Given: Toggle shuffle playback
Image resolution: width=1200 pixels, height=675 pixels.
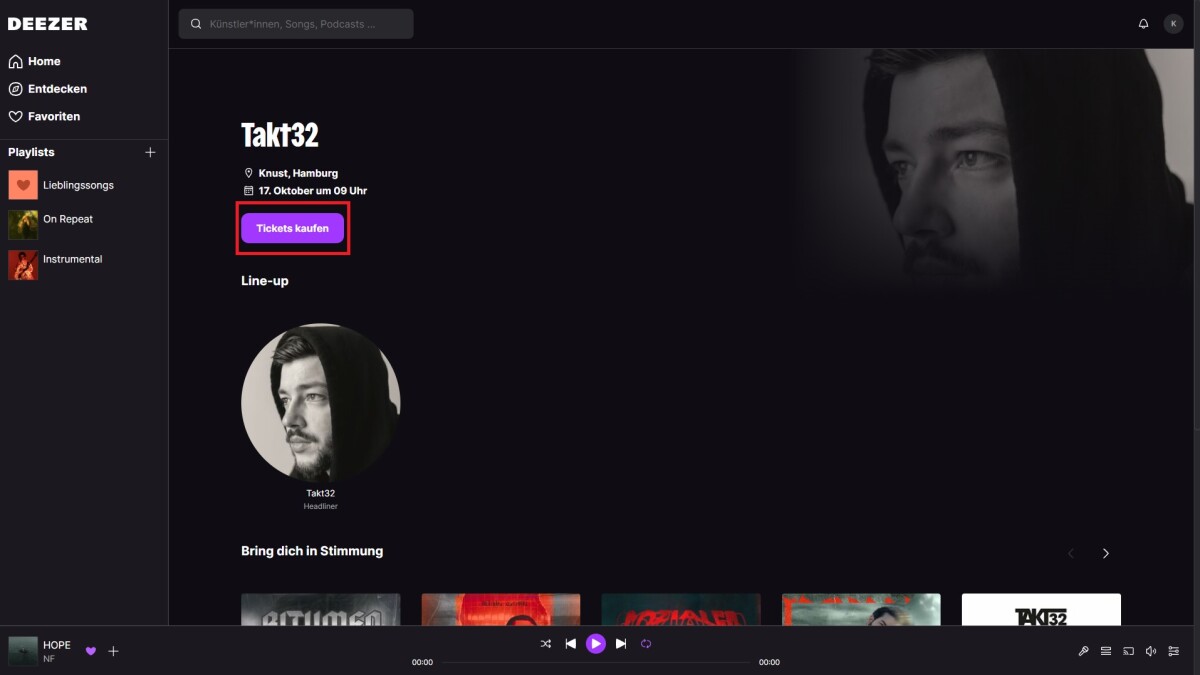Looking at the screenshot, I should (546, 644).
